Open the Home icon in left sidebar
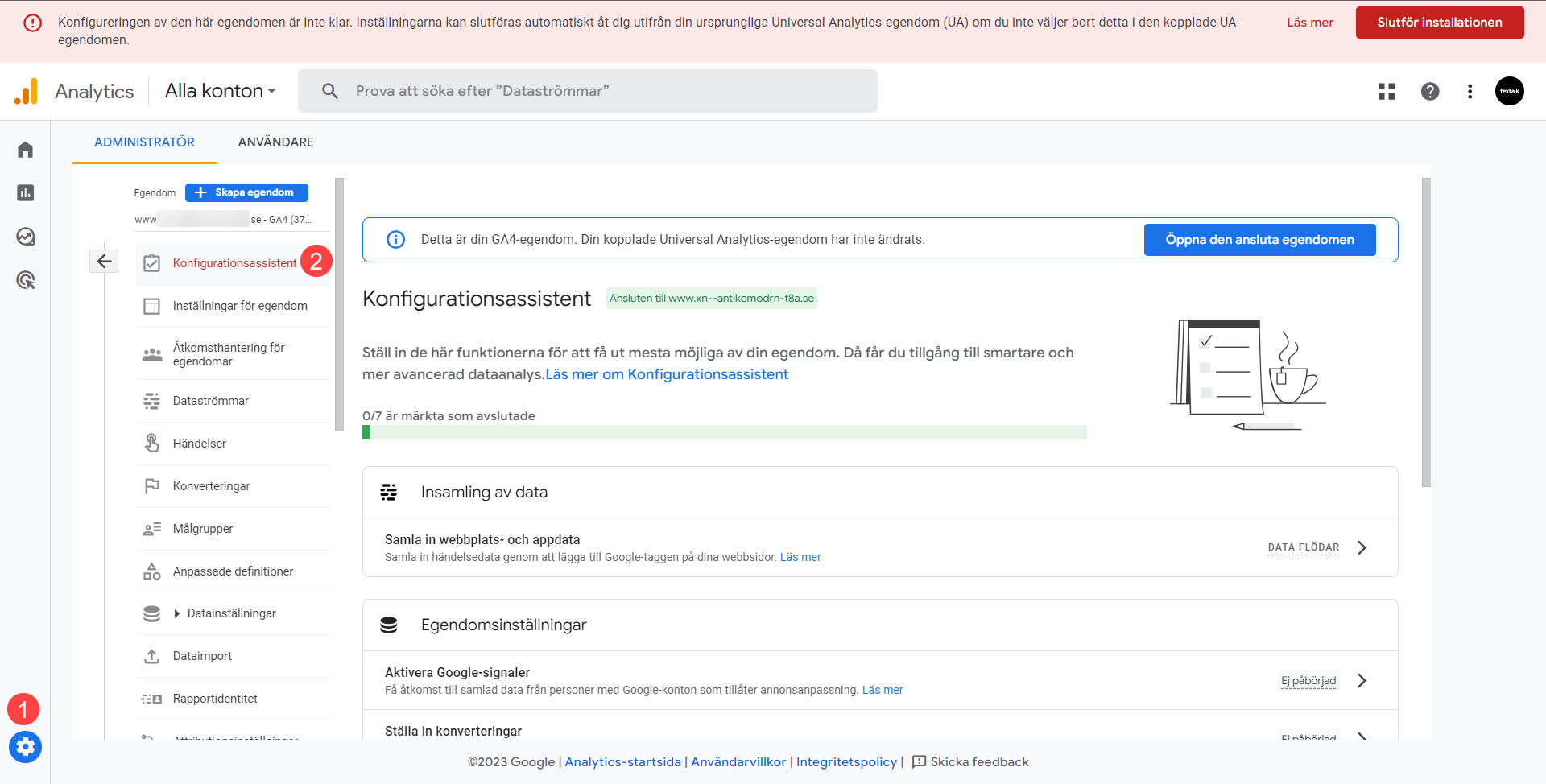This screenshot has height=784, width=1546. (26, 150)
